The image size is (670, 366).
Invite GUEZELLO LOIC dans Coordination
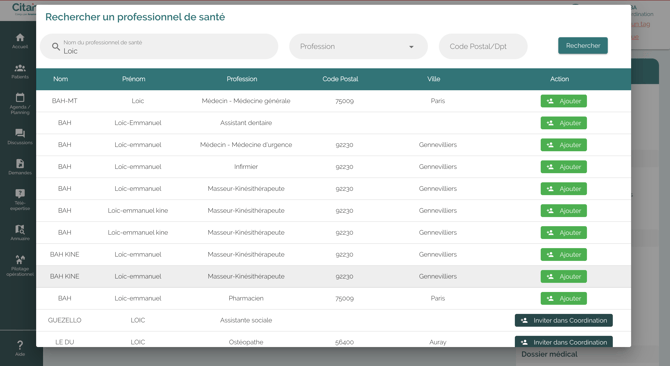[x=564, y=320]
